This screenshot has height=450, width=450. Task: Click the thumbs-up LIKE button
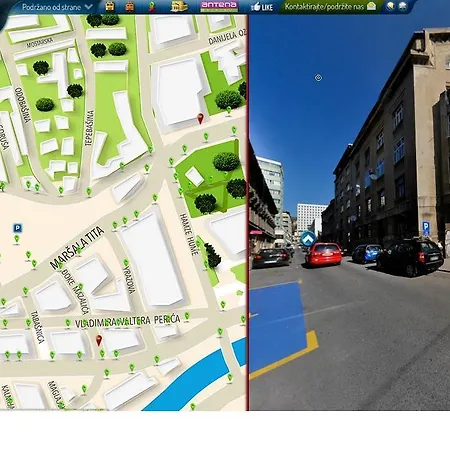click(x=262, y=7)
